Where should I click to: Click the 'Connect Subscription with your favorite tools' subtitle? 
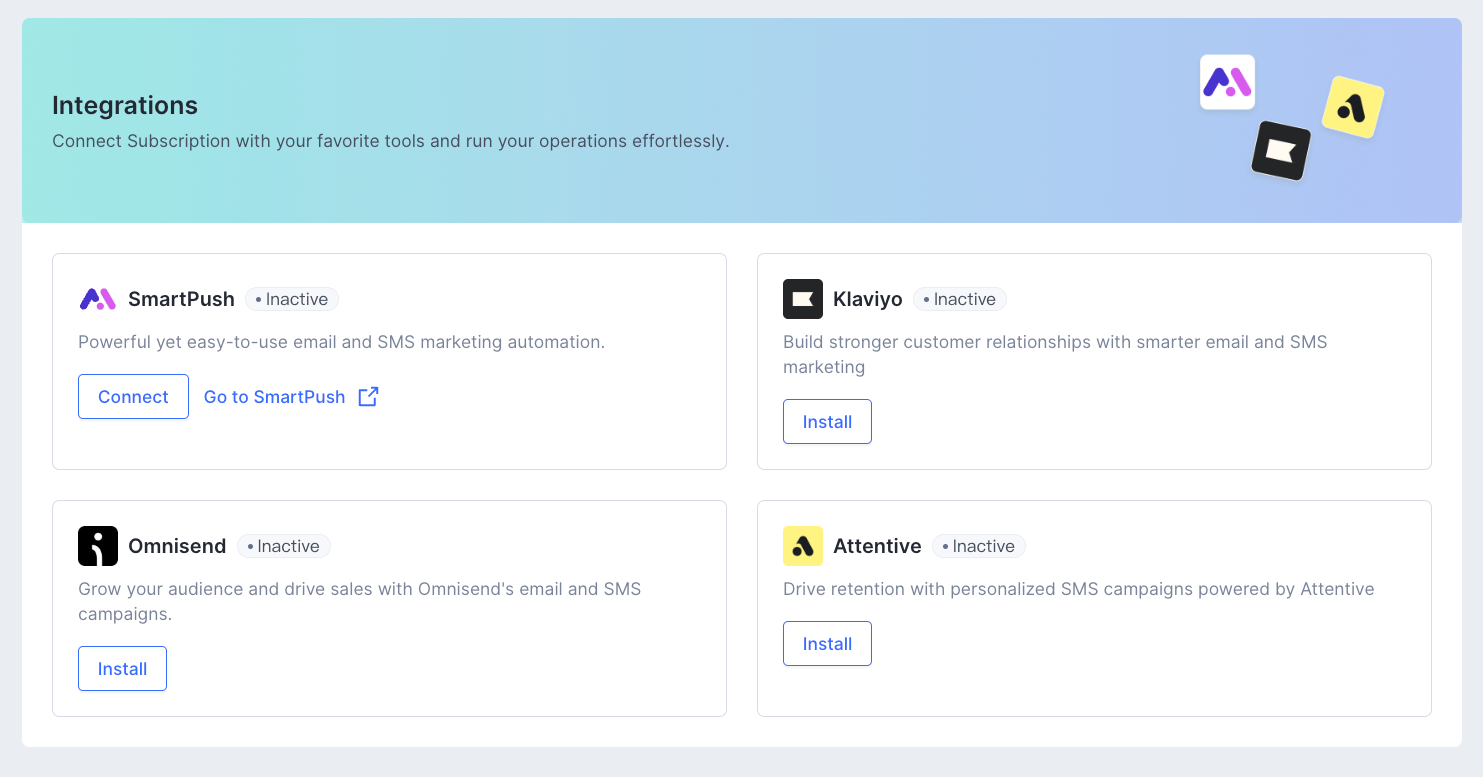tap(391, 141)
